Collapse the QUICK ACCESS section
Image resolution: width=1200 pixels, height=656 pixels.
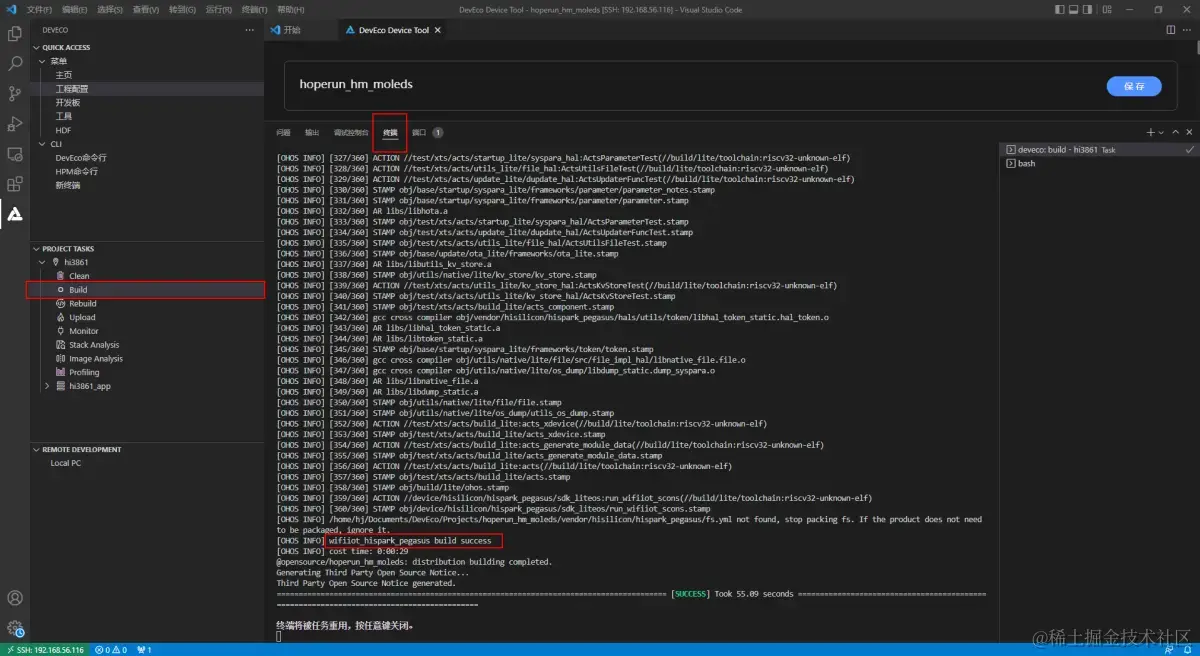[x=37, y=47]
